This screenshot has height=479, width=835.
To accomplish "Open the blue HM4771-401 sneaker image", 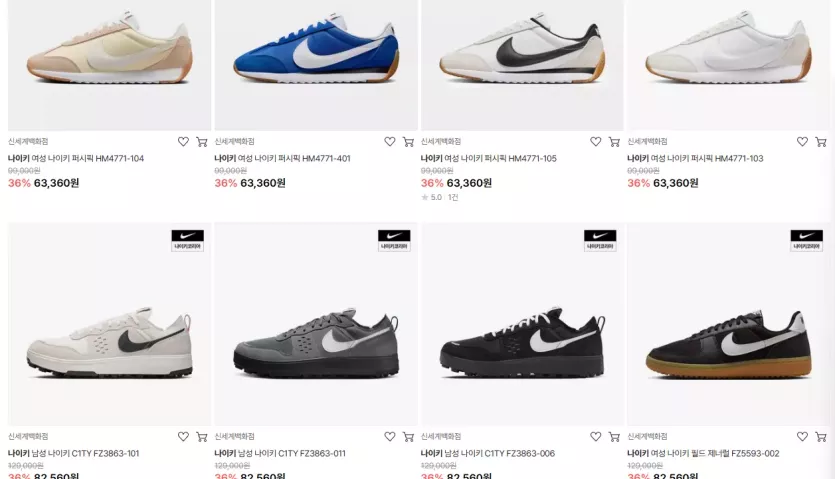I will (316, 65).
